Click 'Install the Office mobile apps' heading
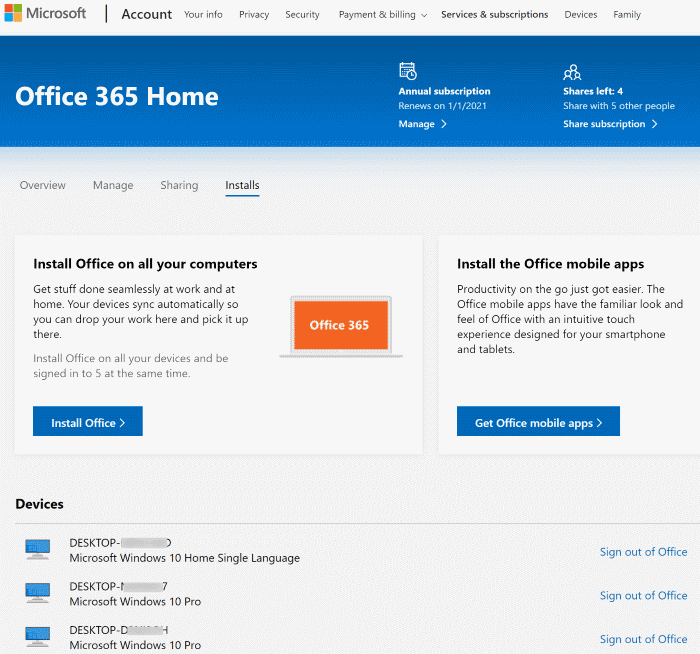This screenshot has width=700, height=654. [x=550, y=264]
